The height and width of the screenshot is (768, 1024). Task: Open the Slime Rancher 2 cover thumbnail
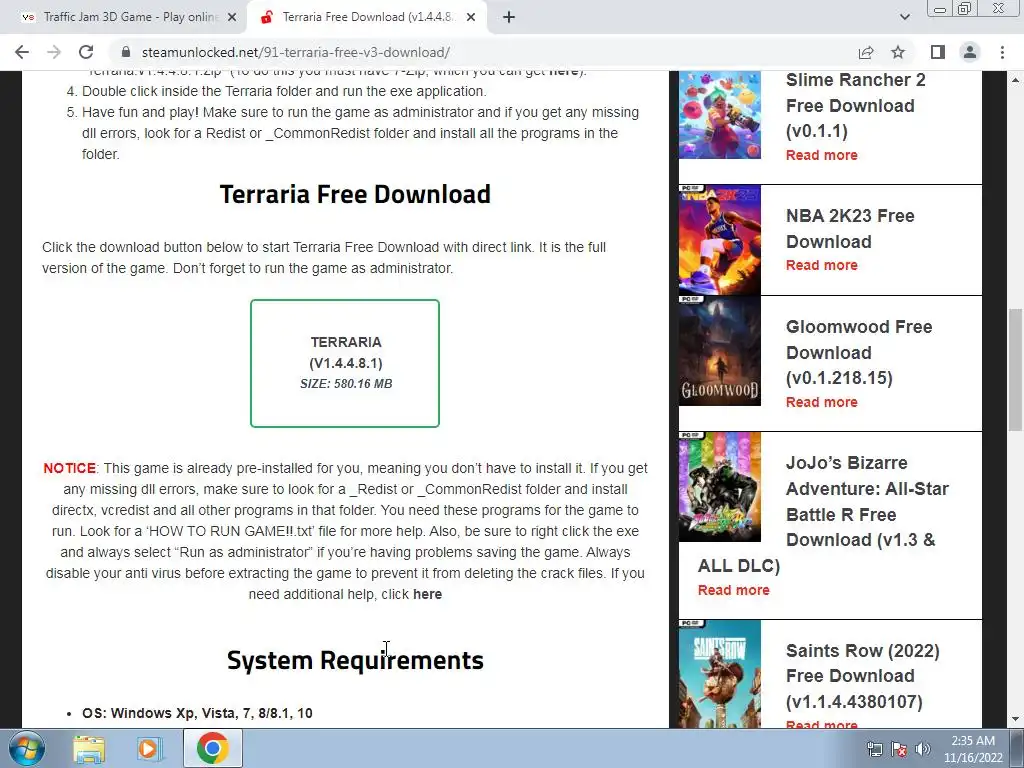pyautogui.click(x=720, y=115)
